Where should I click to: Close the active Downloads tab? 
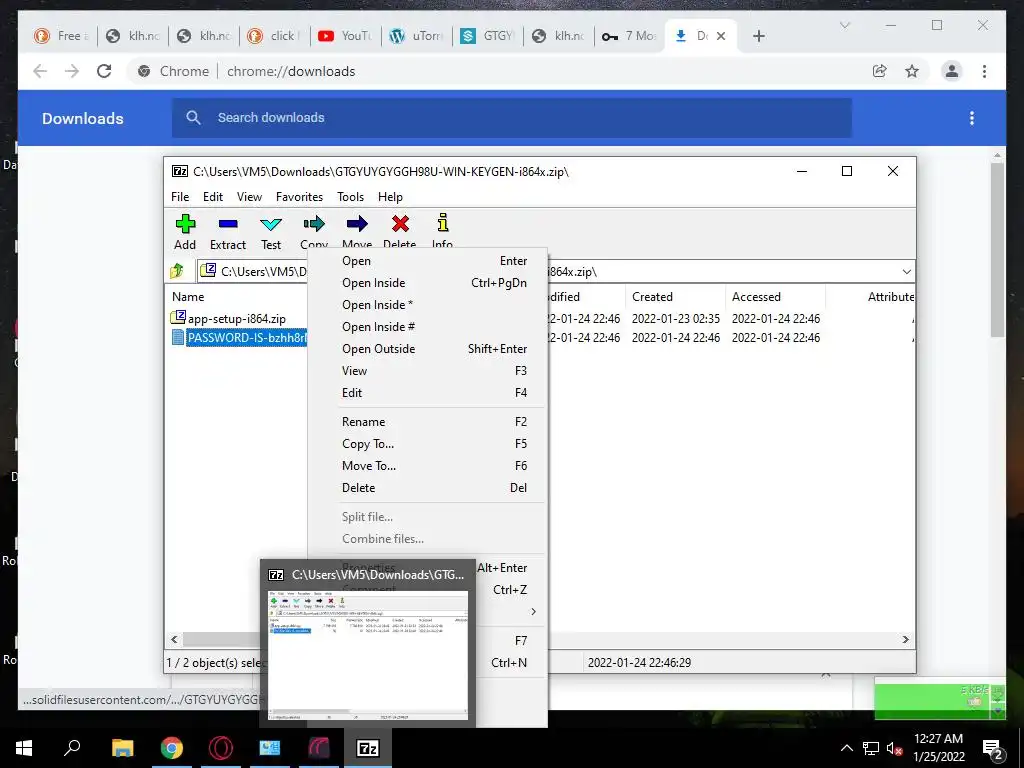coord(721,36)
